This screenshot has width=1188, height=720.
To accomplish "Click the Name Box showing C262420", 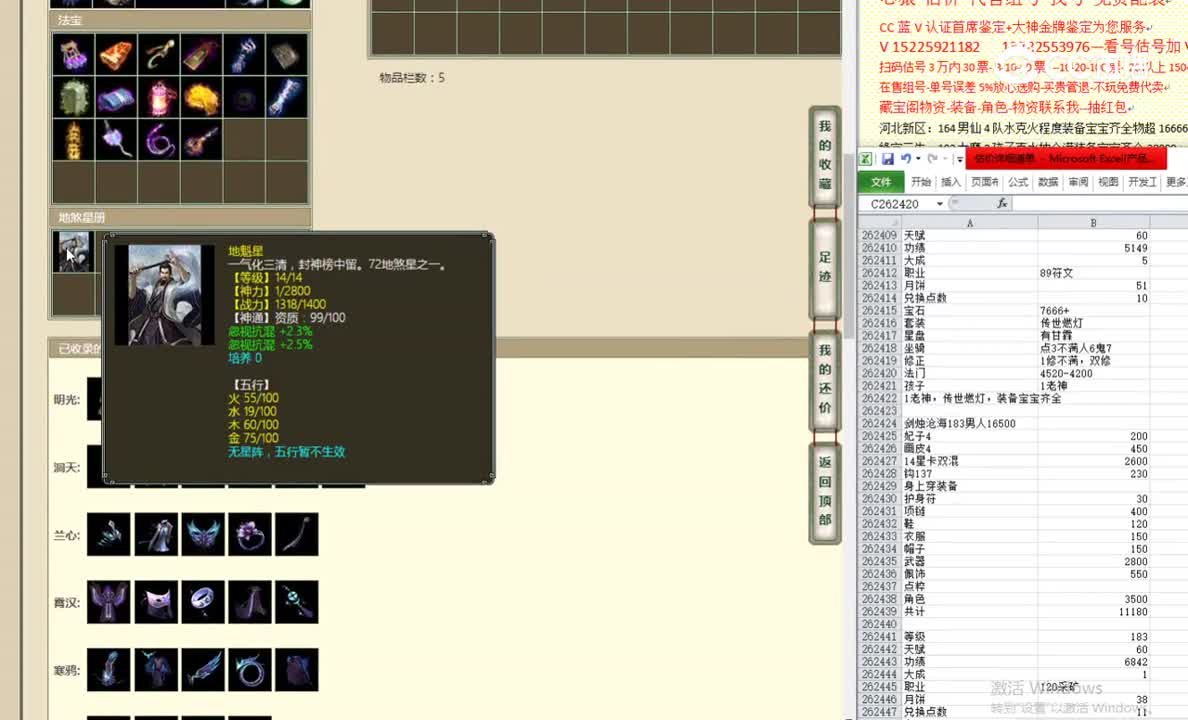I will point(896,204).
